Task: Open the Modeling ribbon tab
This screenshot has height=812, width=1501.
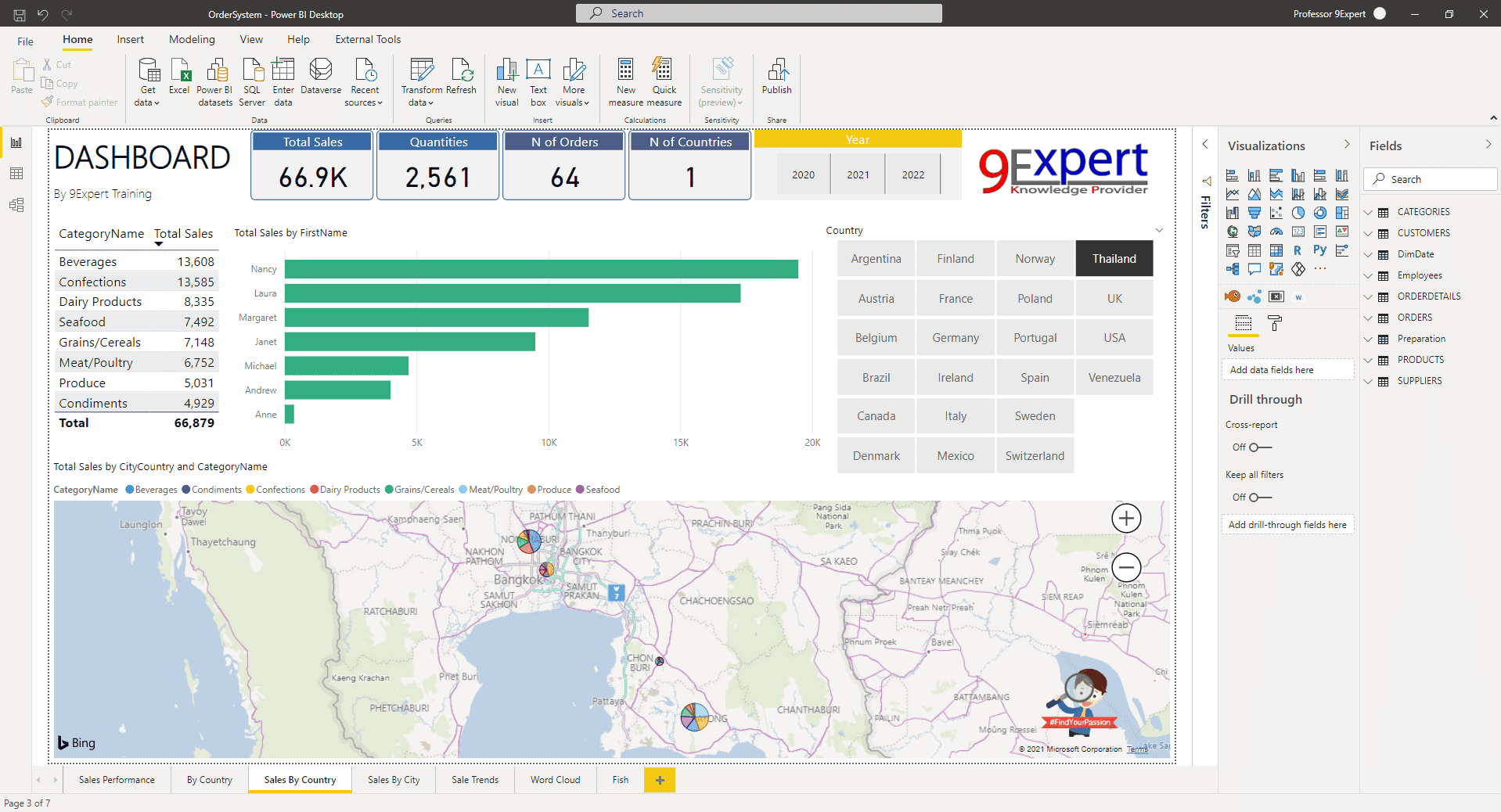Action: tap(191, 39)
